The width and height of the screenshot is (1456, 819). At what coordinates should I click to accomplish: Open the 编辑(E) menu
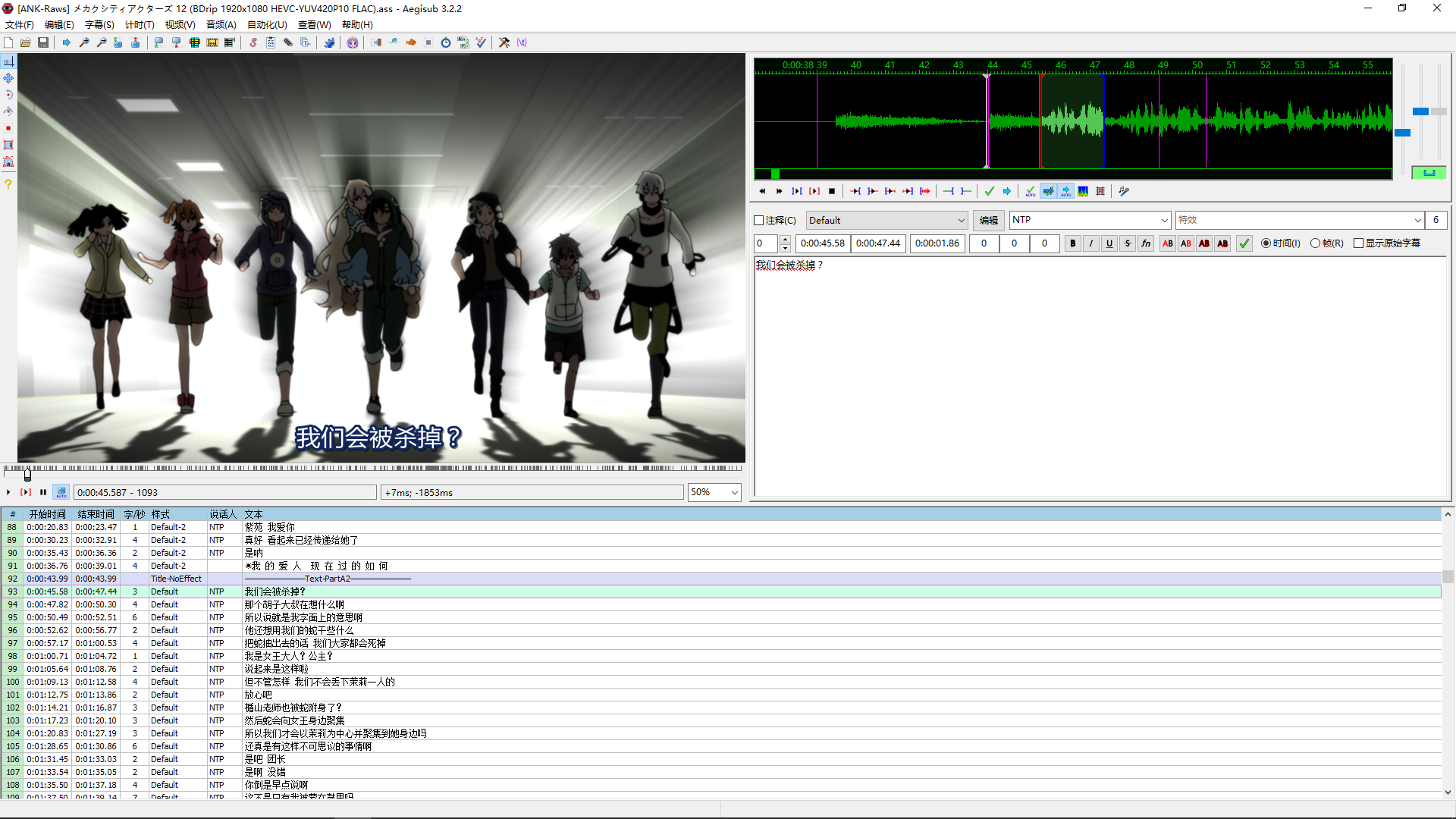tap(59, 25)
